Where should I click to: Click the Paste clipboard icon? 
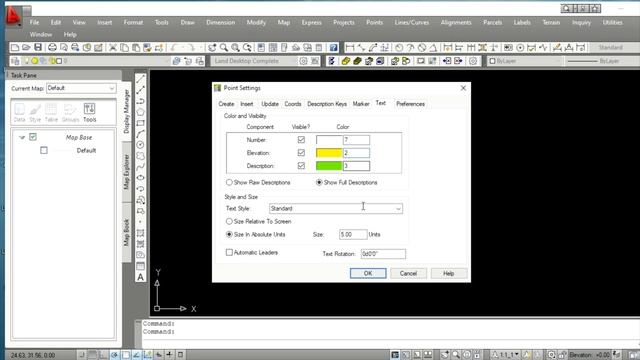[136, 48]
